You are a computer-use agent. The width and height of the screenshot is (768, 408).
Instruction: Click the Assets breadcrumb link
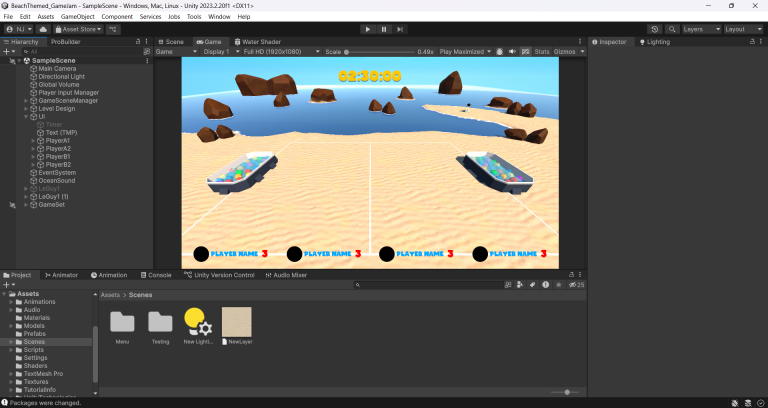point(110,295)
